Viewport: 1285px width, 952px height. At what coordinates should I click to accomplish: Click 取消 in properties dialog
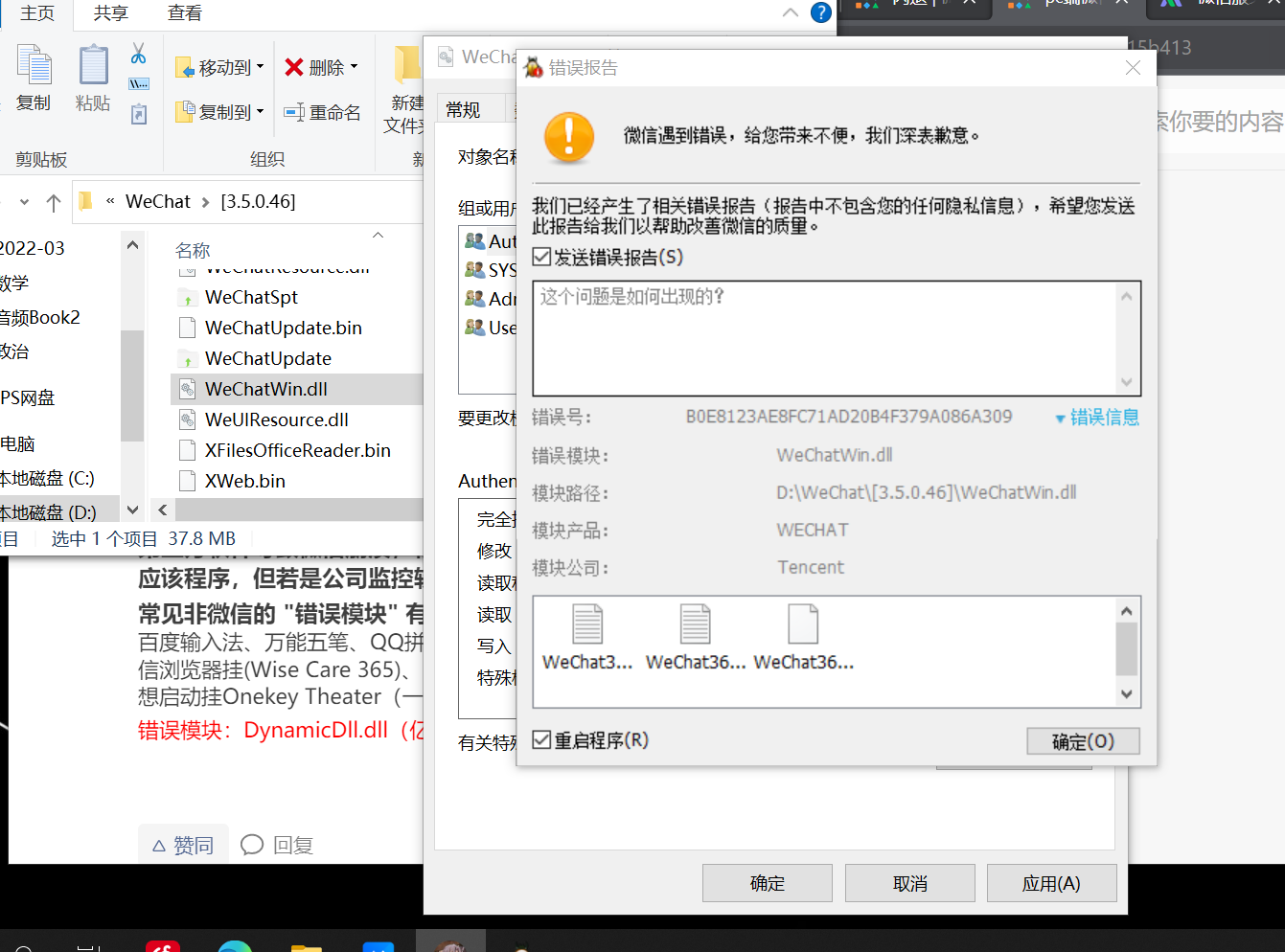click(910, 883)
